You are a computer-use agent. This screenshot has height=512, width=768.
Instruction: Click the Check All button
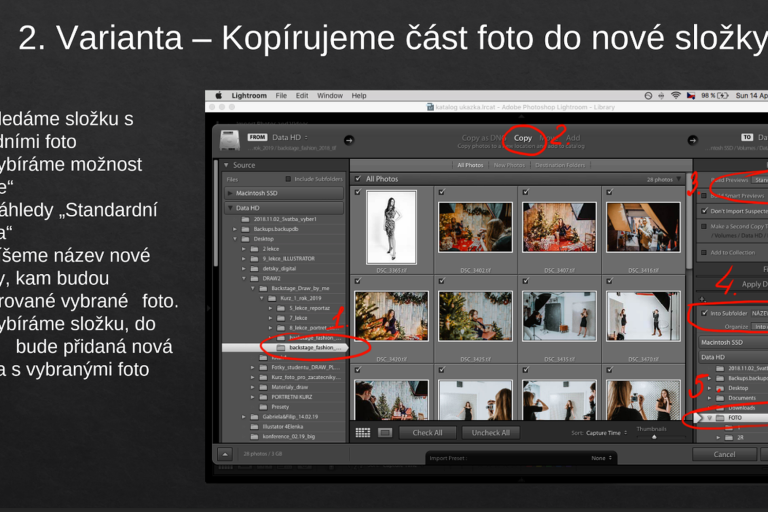coord(427,433)
